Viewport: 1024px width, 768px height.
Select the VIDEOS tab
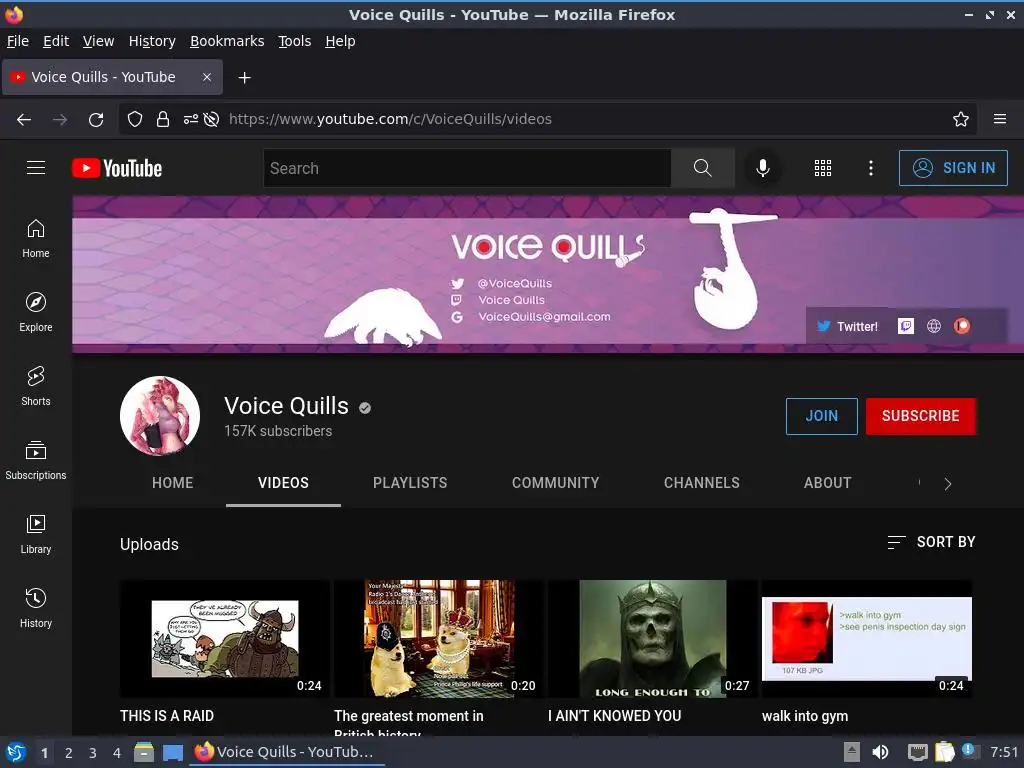[x=283, y=483]
